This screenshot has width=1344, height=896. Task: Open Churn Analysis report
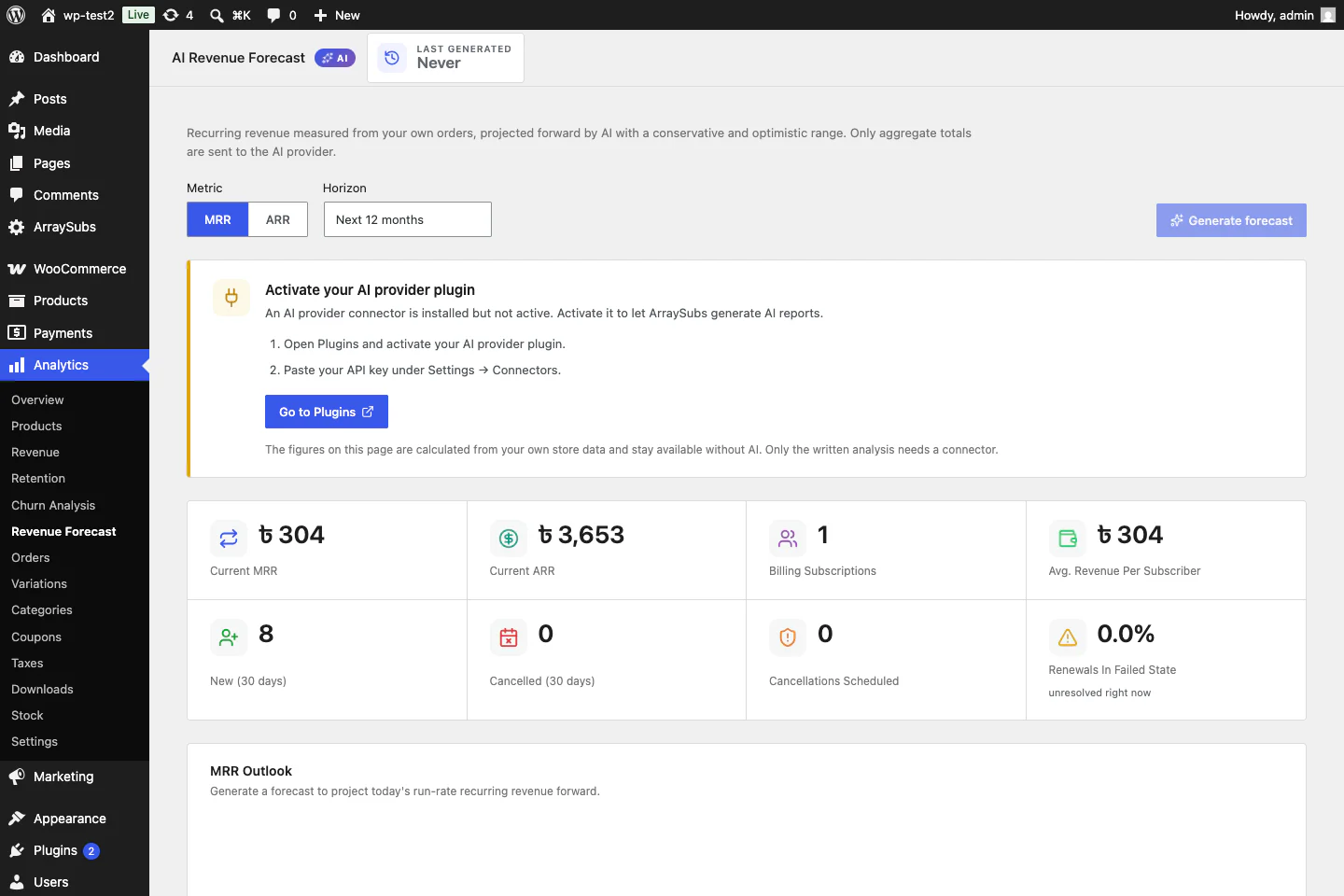tap(53, 505)
